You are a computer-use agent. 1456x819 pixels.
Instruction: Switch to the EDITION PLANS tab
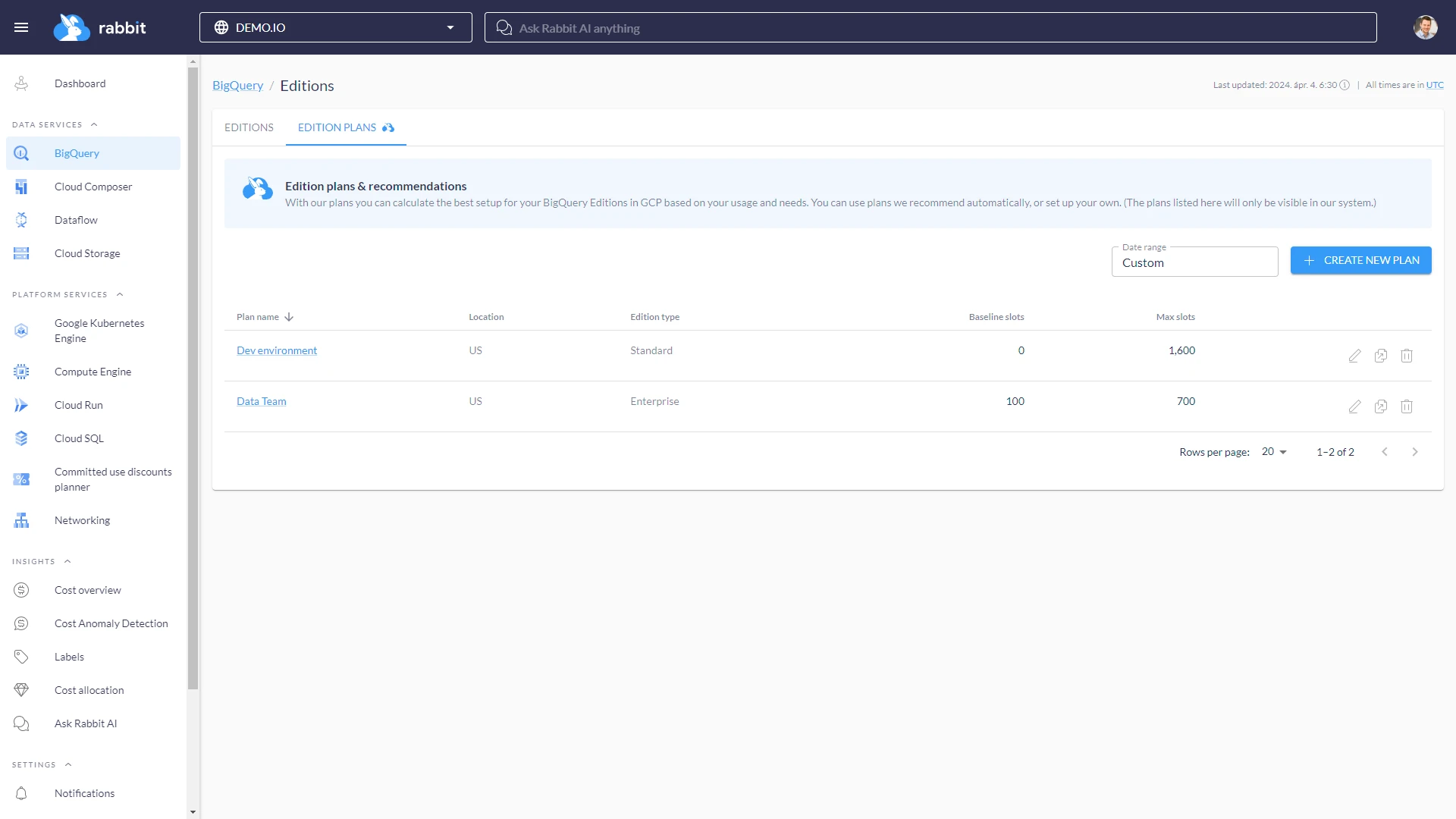click(337, 127)
